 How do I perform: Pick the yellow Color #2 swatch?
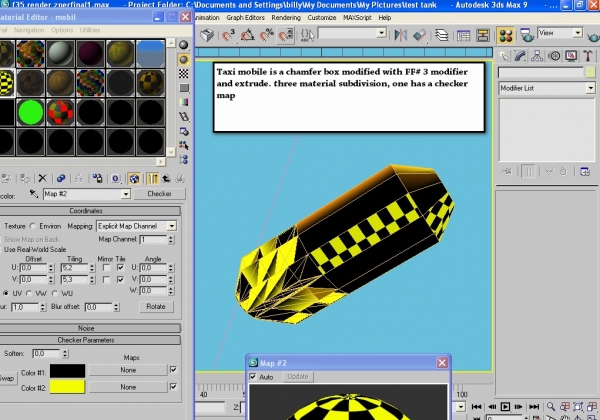click(67, 387)
